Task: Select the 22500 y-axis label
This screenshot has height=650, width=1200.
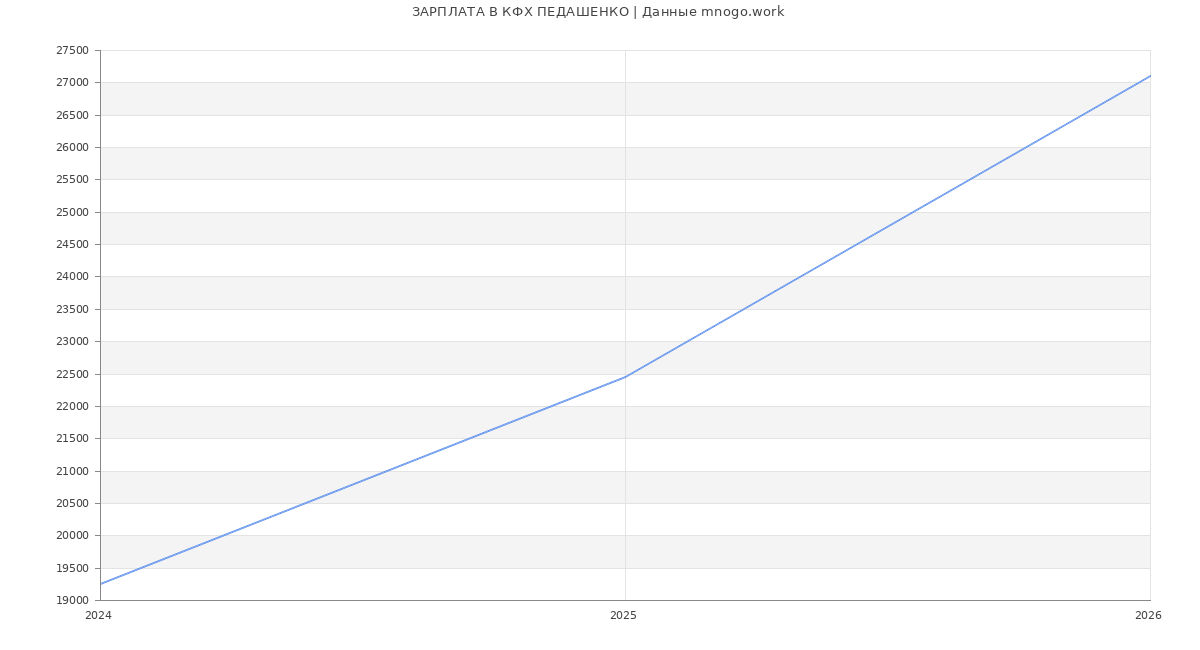Action: point(72,374)
